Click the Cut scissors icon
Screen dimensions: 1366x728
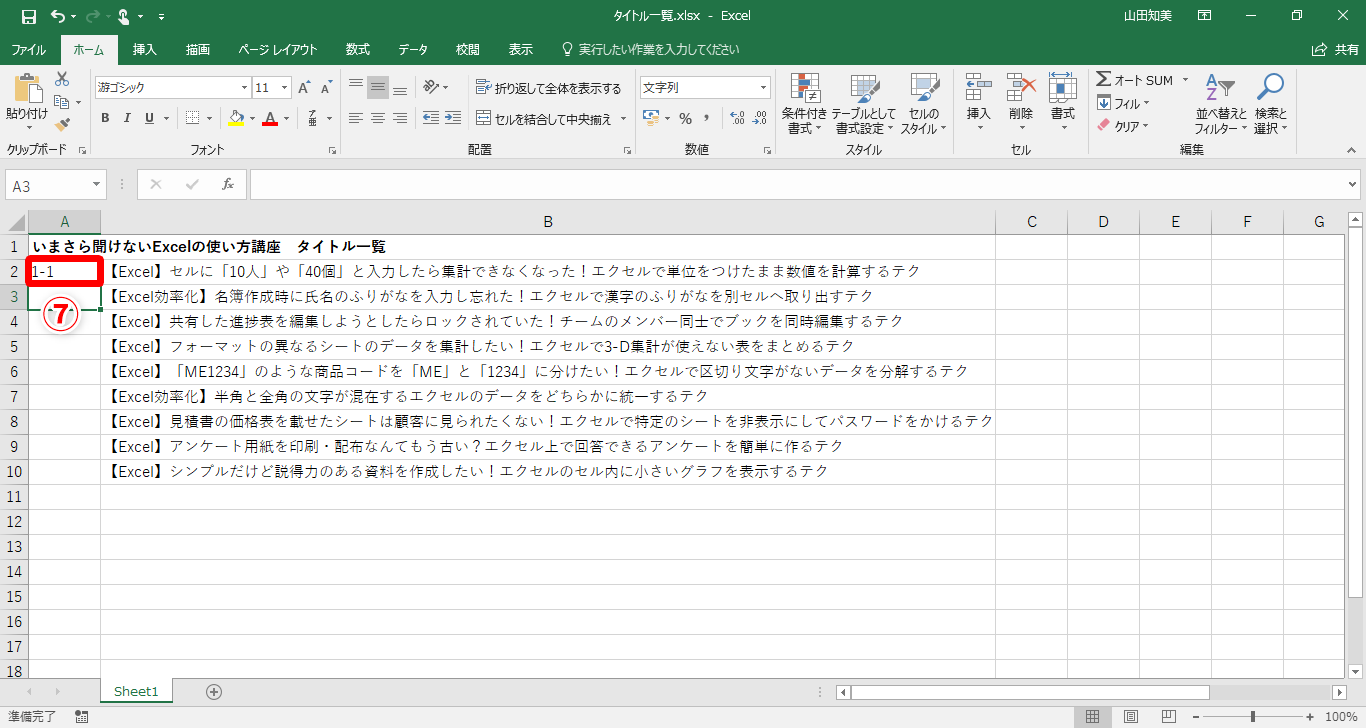click(x=62, y=79)
